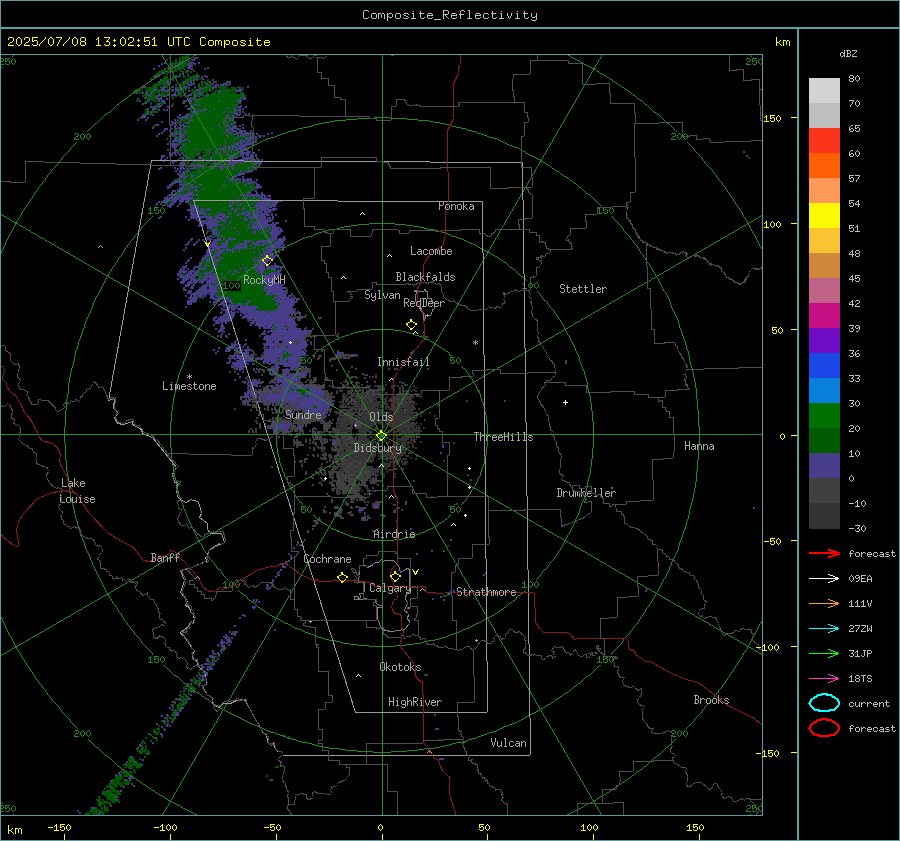Viewport: 900px width, 841px height.
Task: Click the green 31JP arrow legend icon
Action: [824, 653]
